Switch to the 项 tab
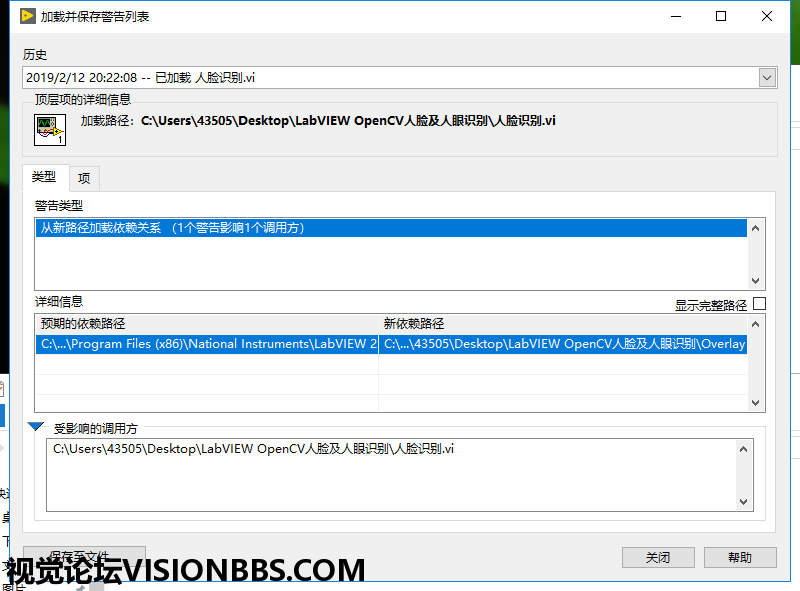 point(84,178)
